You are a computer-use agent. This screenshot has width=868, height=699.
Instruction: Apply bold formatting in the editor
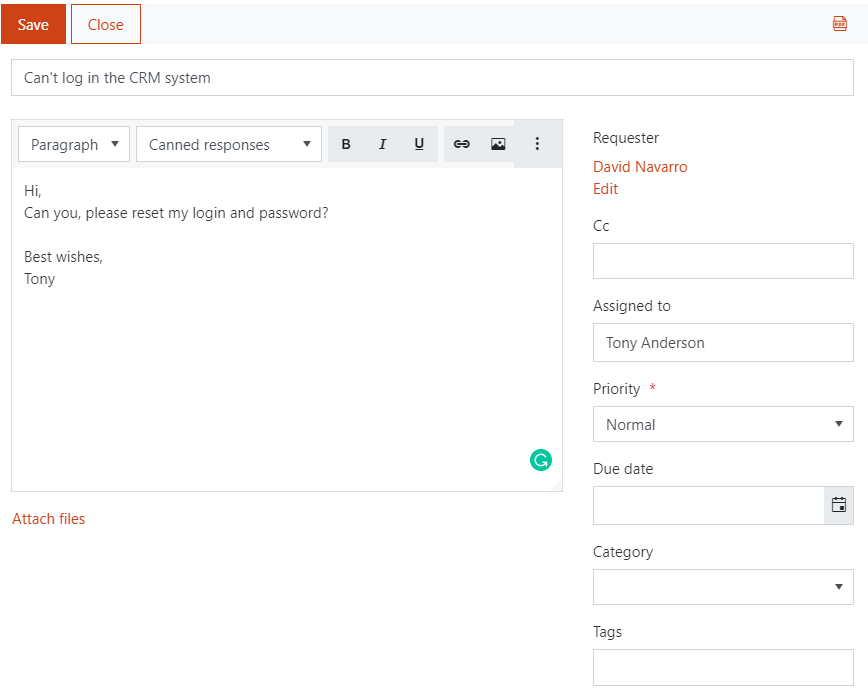pyautogui.click(x=346, y=144)
